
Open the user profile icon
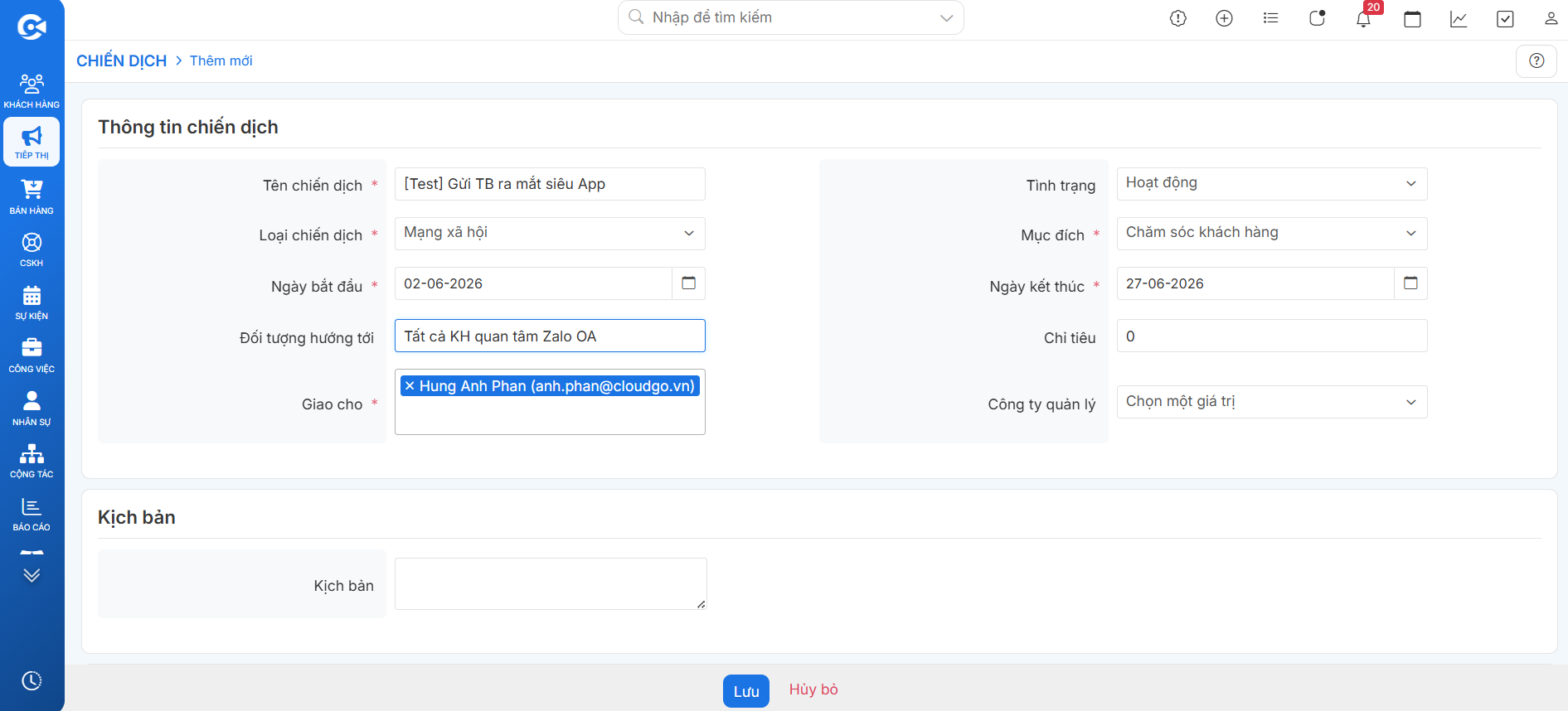click(1551, 18)
